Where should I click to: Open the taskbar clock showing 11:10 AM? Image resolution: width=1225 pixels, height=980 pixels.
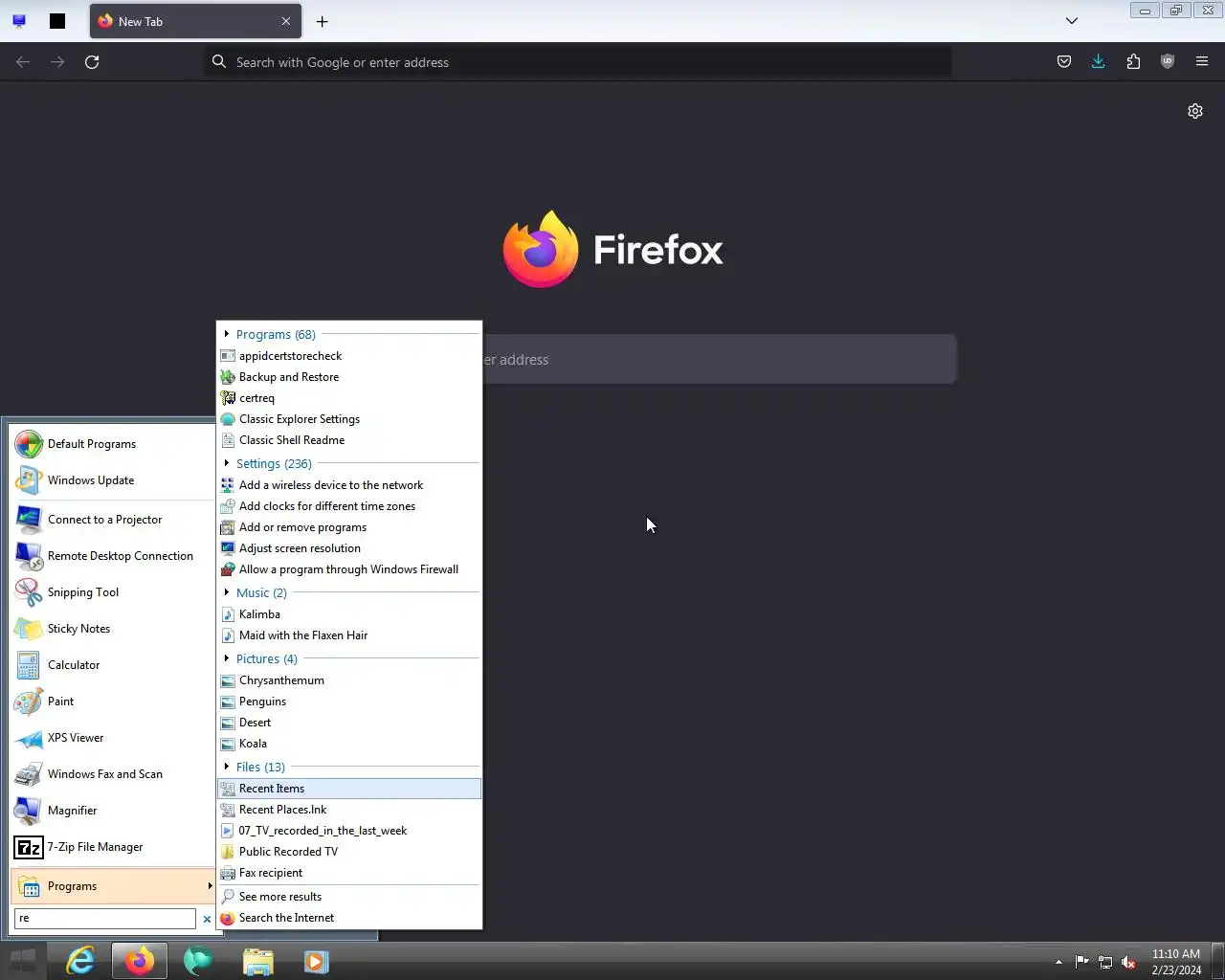[1176, 962]
